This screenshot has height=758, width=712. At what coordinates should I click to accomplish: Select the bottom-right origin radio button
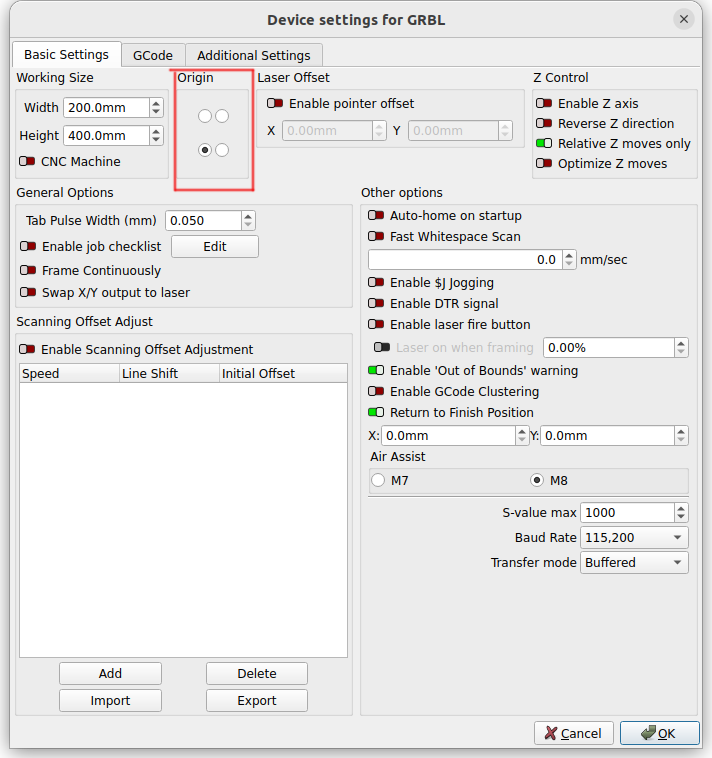click(222, 150)
